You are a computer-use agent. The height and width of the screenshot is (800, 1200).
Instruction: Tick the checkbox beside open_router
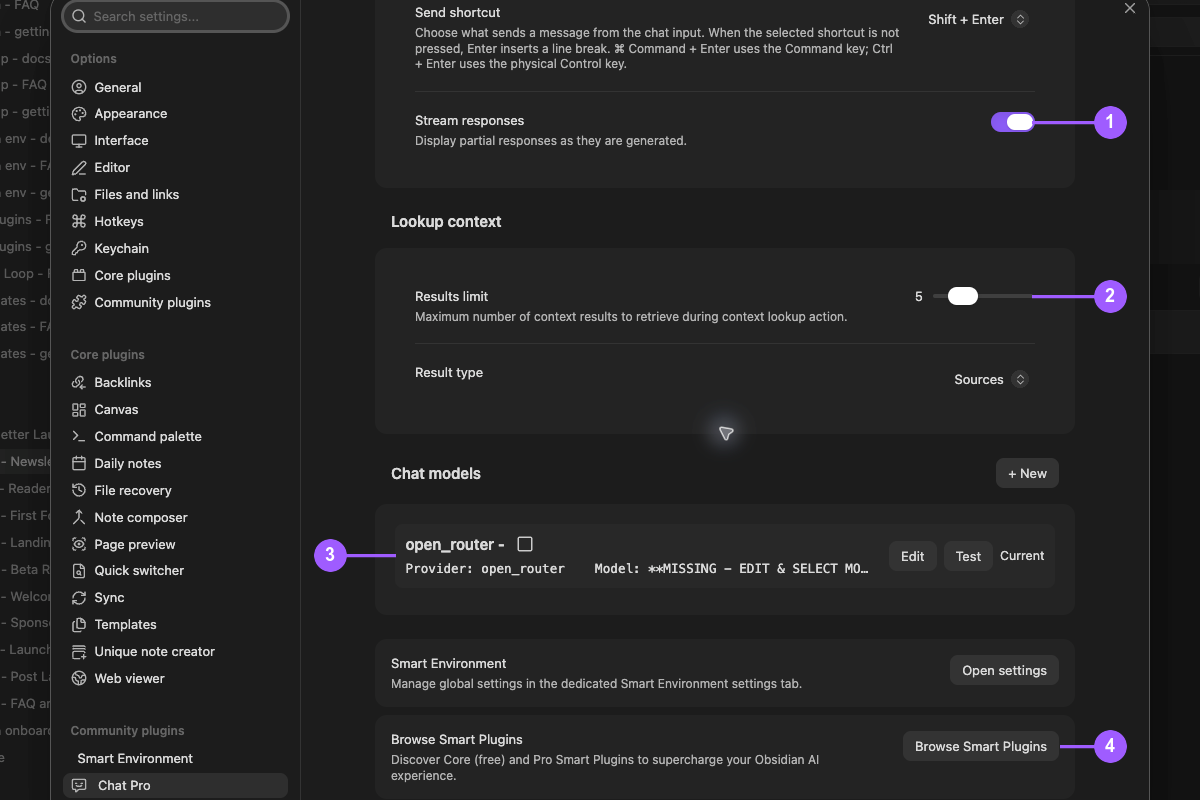click(x=525, y=544)
